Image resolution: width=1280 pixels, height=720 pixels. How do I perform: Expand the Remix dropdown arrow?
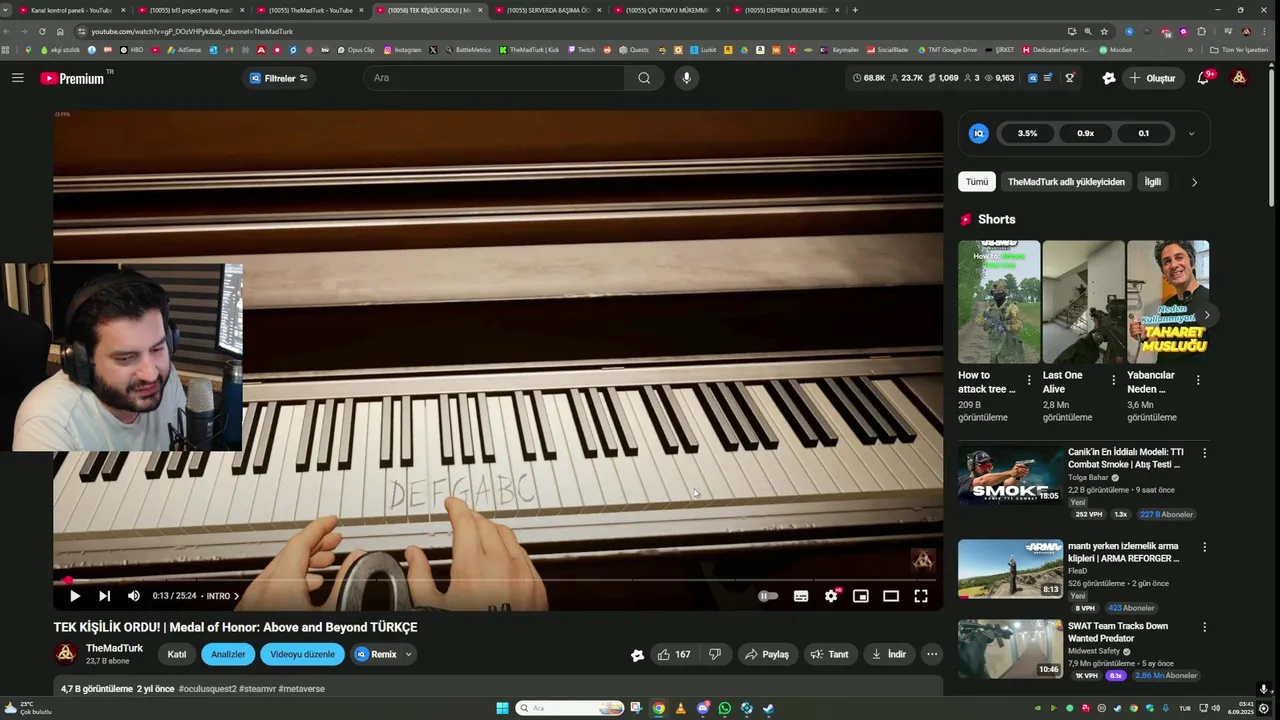click(x=408, y=655)
